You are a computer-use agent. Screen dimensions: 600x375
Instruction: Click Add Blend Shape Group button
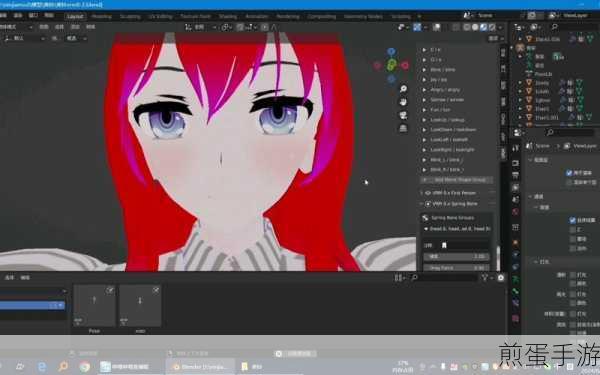pyautogui.click(x=457, y=179)
